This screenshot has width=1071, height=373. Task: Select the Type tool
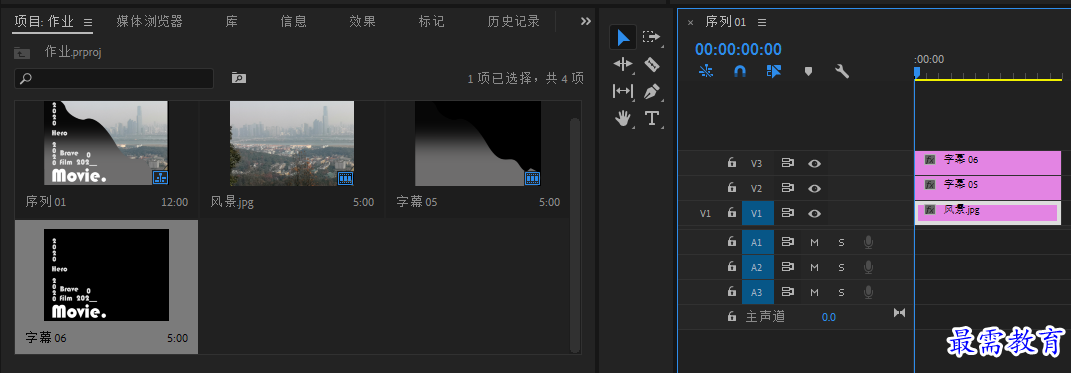652,118
